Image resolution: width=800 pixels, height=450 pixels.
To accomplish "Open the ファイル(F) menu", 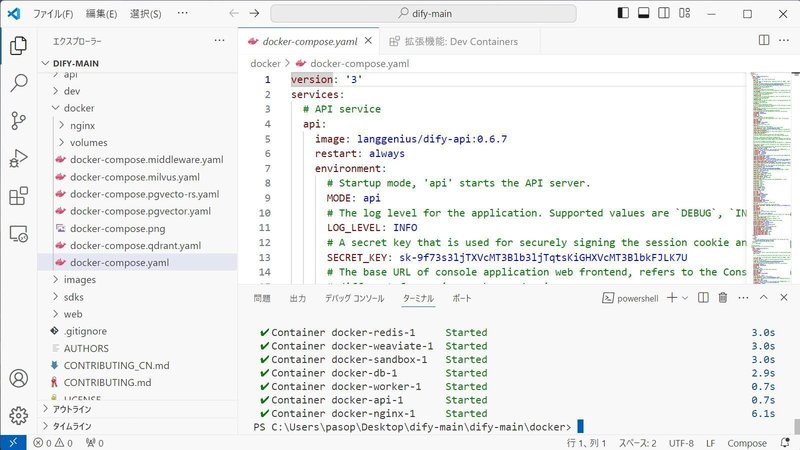I will pyautogui.click(x=53, y=14).
